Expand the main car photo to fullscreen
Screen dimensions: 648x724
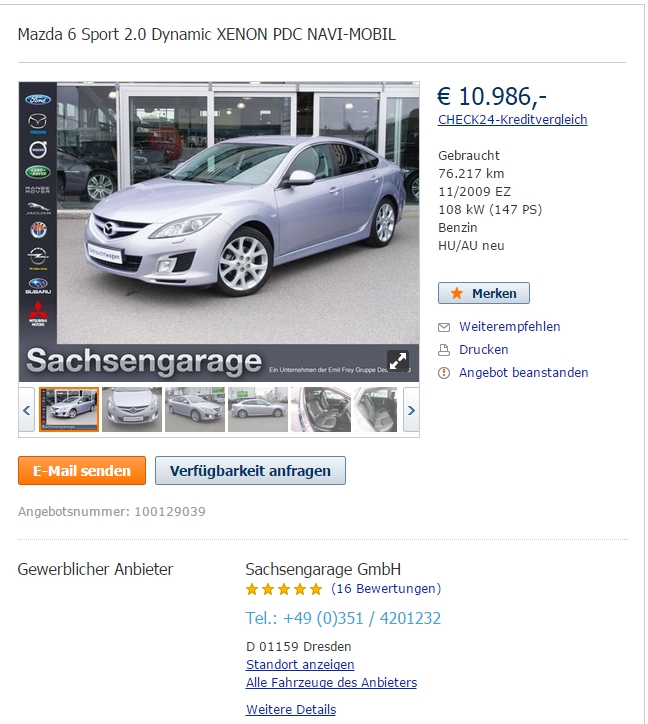coord(398,361)
